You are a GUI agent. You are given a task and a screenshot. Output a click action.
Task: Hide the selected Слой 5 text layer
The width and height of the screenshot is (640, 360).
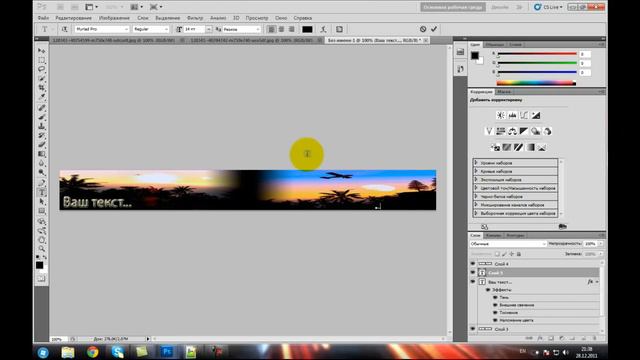(x=473, y=272)
